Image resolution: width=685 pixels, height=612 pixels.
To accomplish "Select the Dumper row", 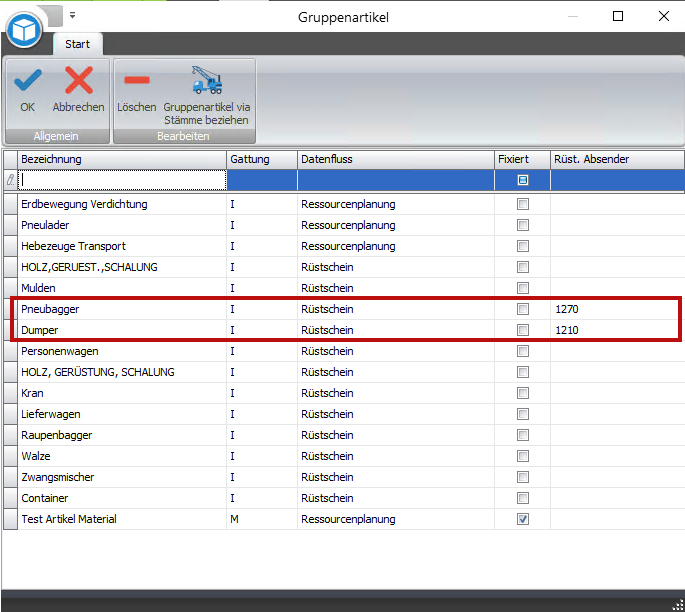I will tap(120, 330).
